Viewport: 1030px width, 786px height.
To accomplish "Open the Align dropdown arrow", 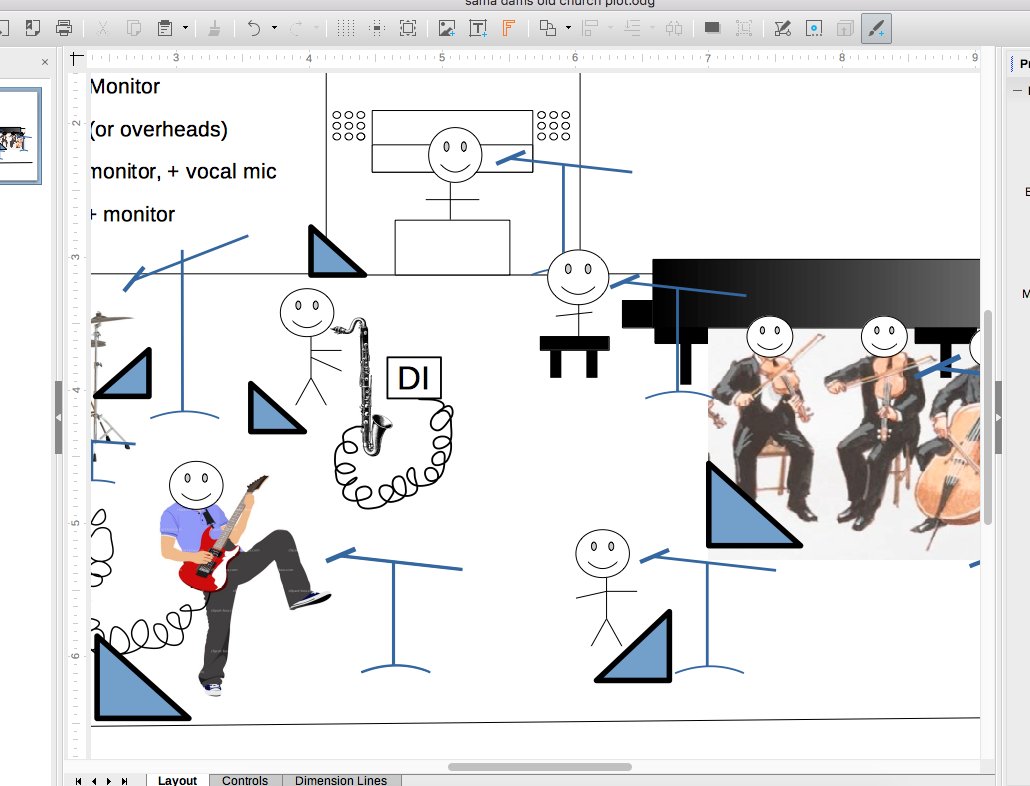I will (x=610, y=28).
